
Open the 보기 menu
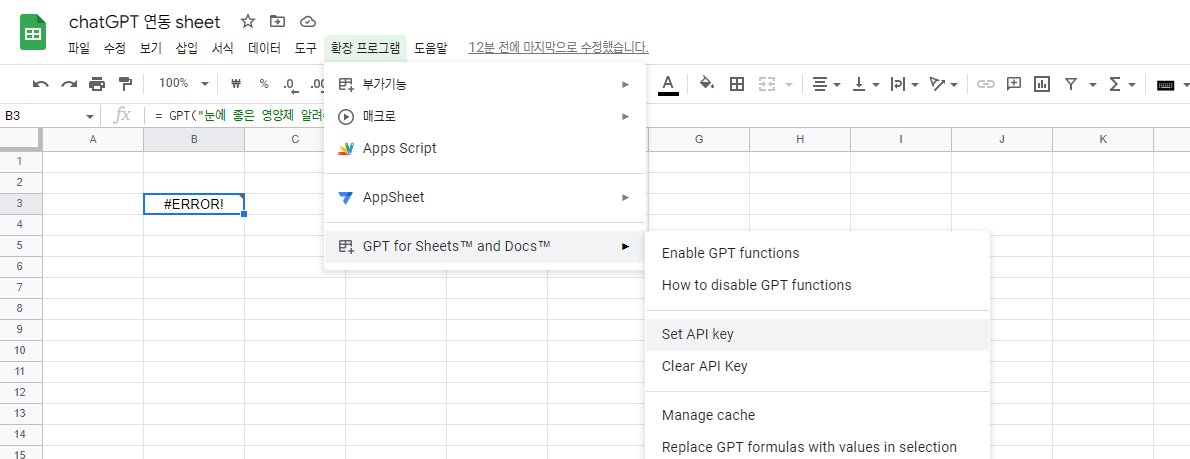point(151,48)
